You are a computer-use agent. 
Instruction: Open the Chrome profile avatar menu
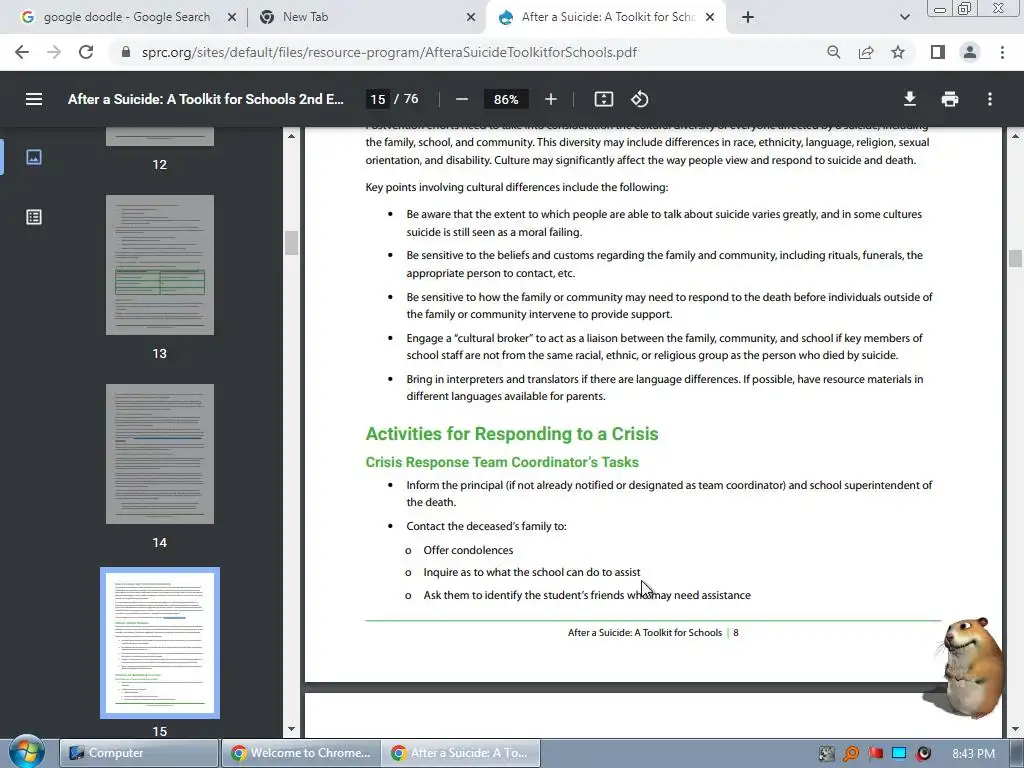click(970, 52)
